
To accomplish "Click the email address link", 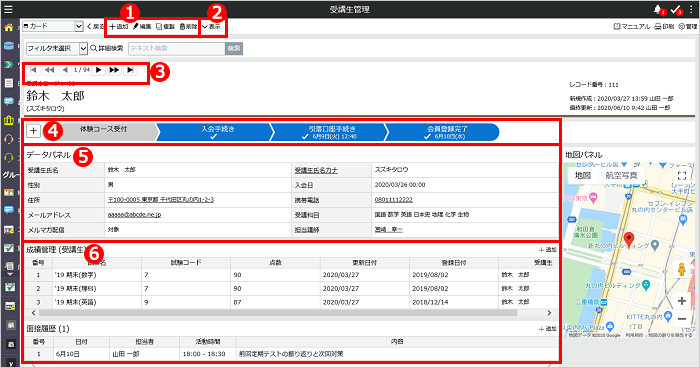I will [x=134, y=215].
